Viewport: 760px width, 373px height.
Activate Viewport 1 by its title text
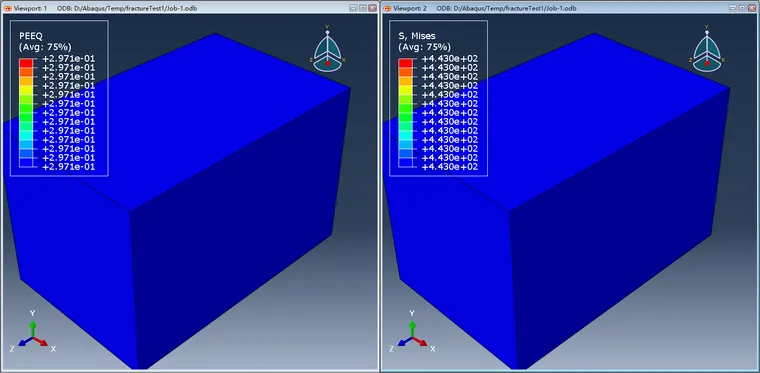point(31,8)
